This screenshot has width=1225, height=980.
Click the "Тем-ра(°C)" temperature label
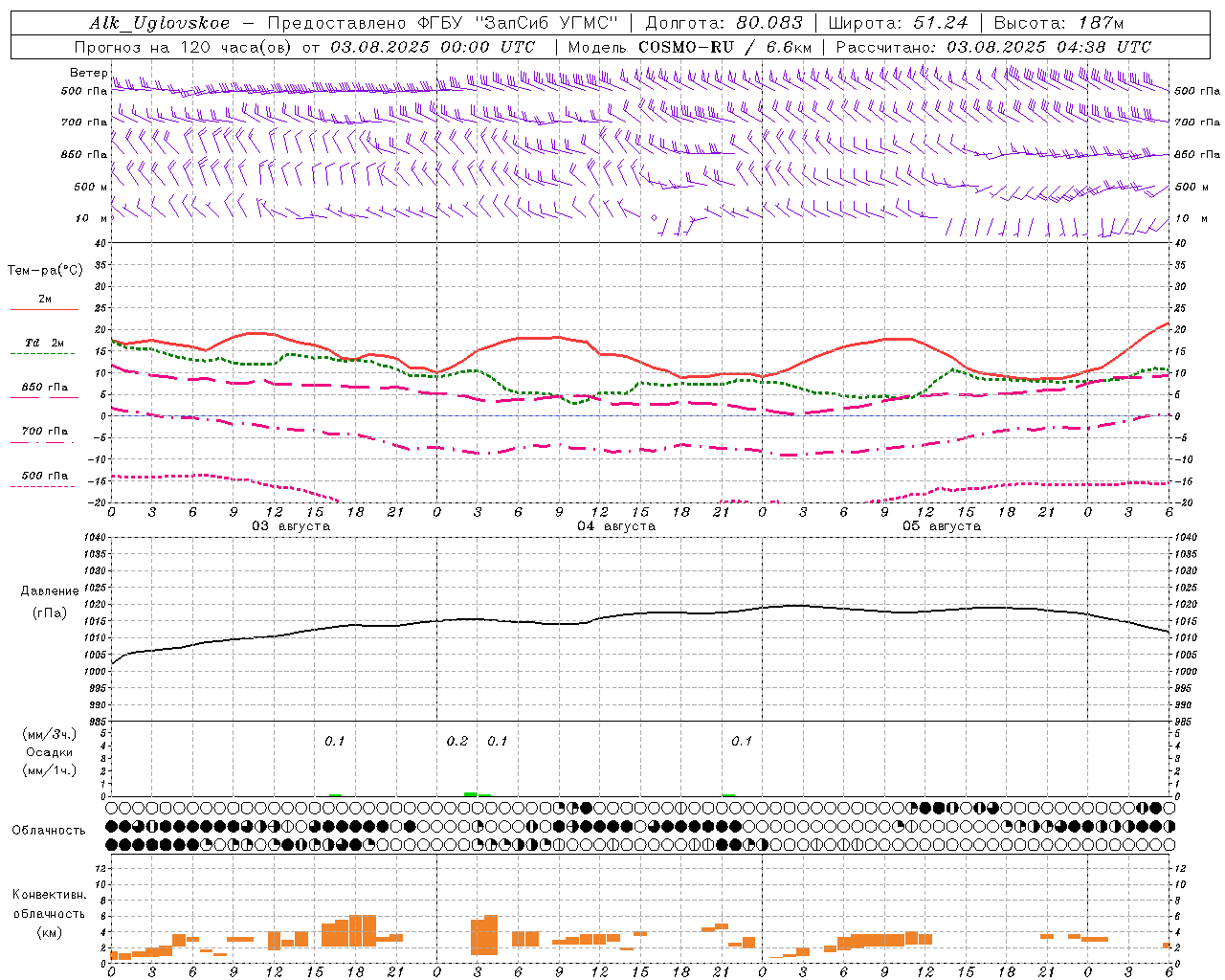(x=45, y=271)
